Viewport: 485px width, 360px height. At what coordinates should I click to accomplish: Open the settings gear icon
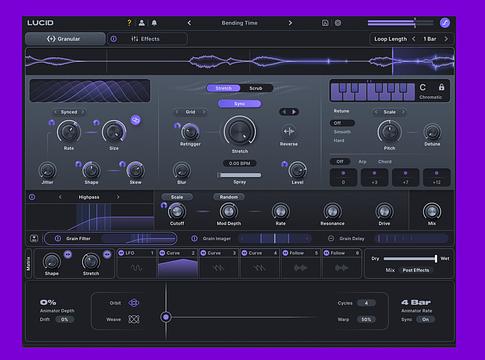click(338, 23)
